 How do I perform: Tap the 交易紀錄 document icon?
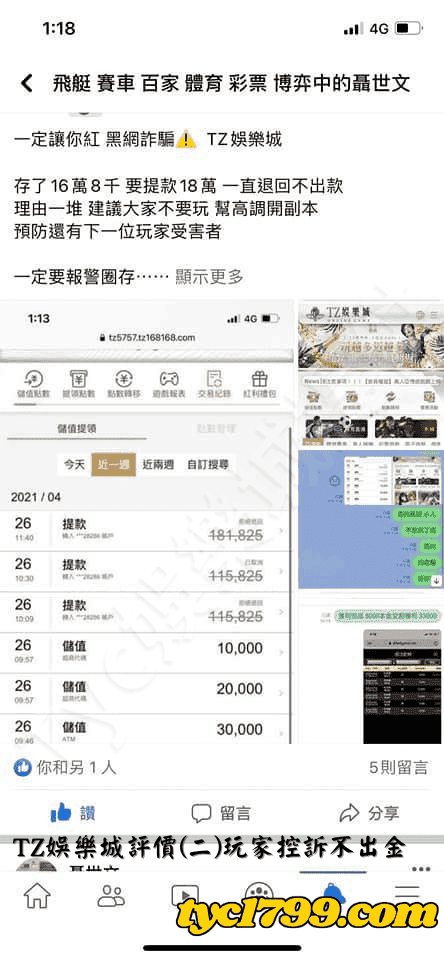tap(214, 384)
